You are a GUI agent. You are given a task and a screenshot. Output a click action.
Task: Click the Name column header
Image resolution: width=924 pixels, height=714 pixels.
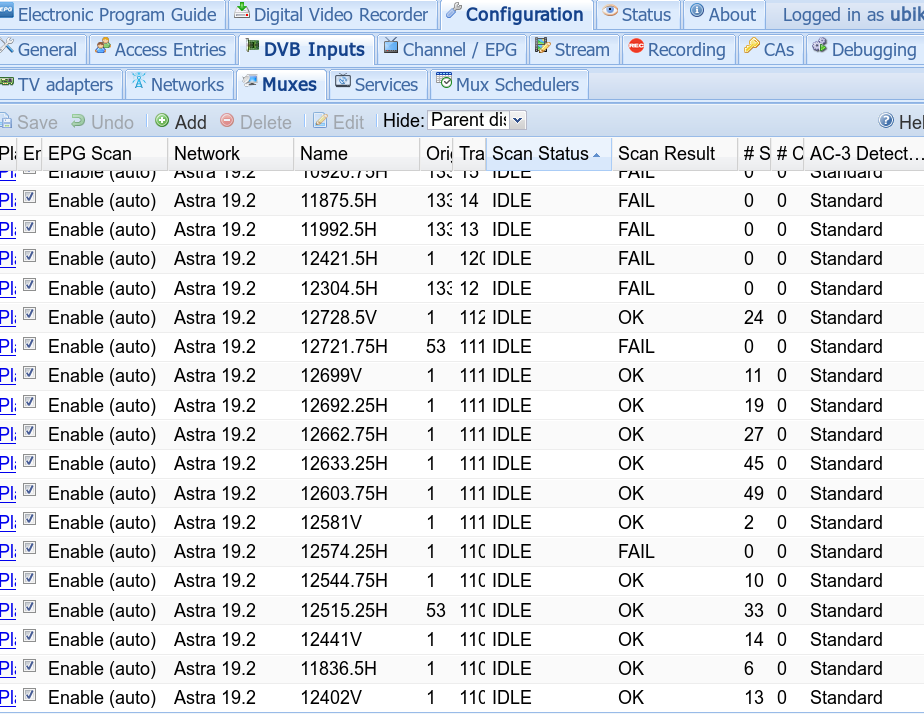coord(357,154)
